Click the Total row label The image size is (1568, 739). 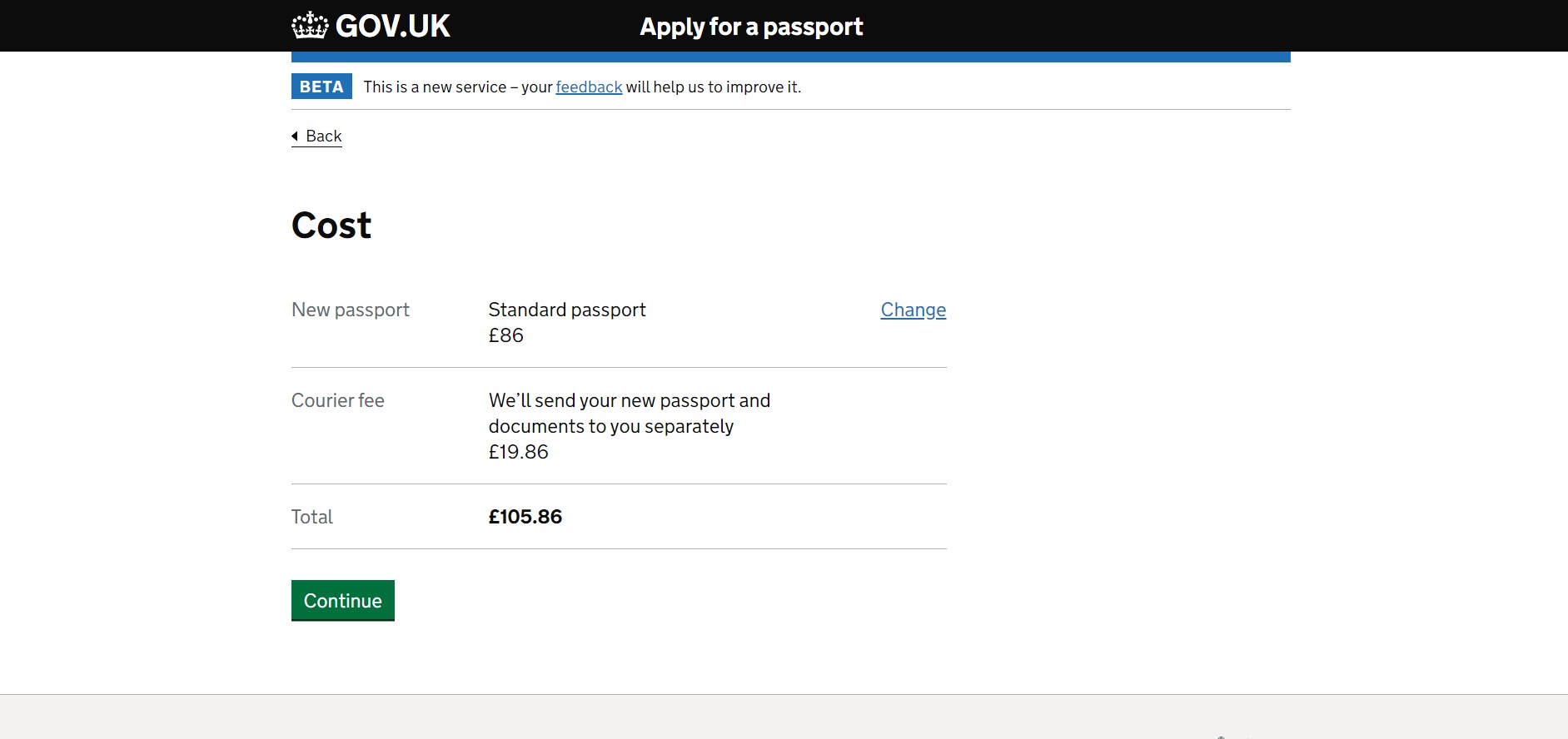pyautogui.click(x=312, y=517)
